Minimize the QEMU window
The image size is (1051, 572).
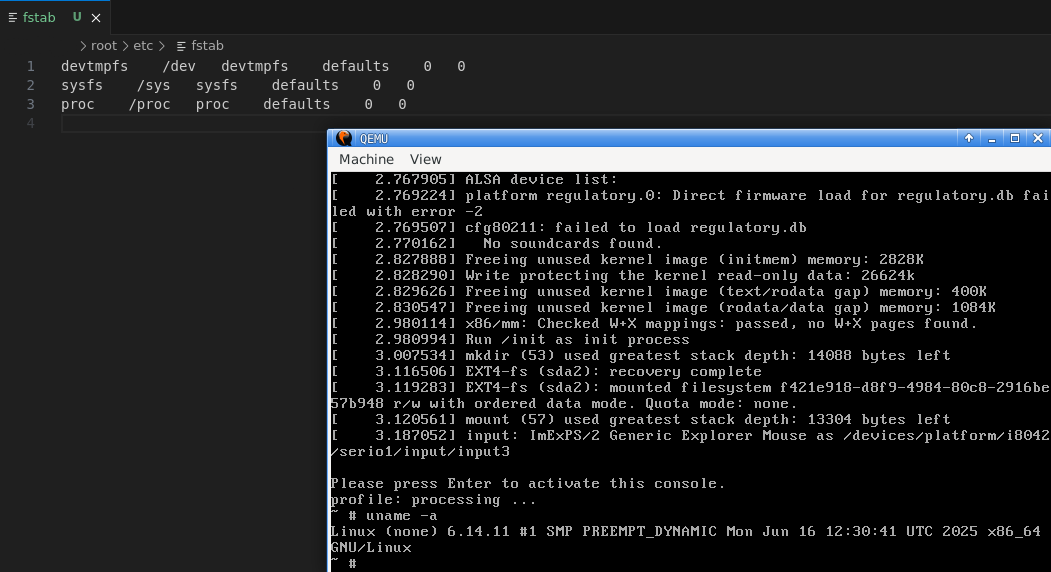click(991, 138)
